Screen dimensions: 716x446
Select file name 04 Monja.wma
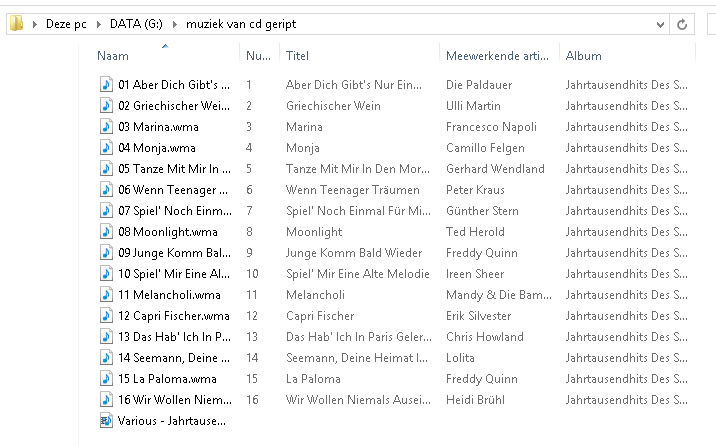[157, 147]
